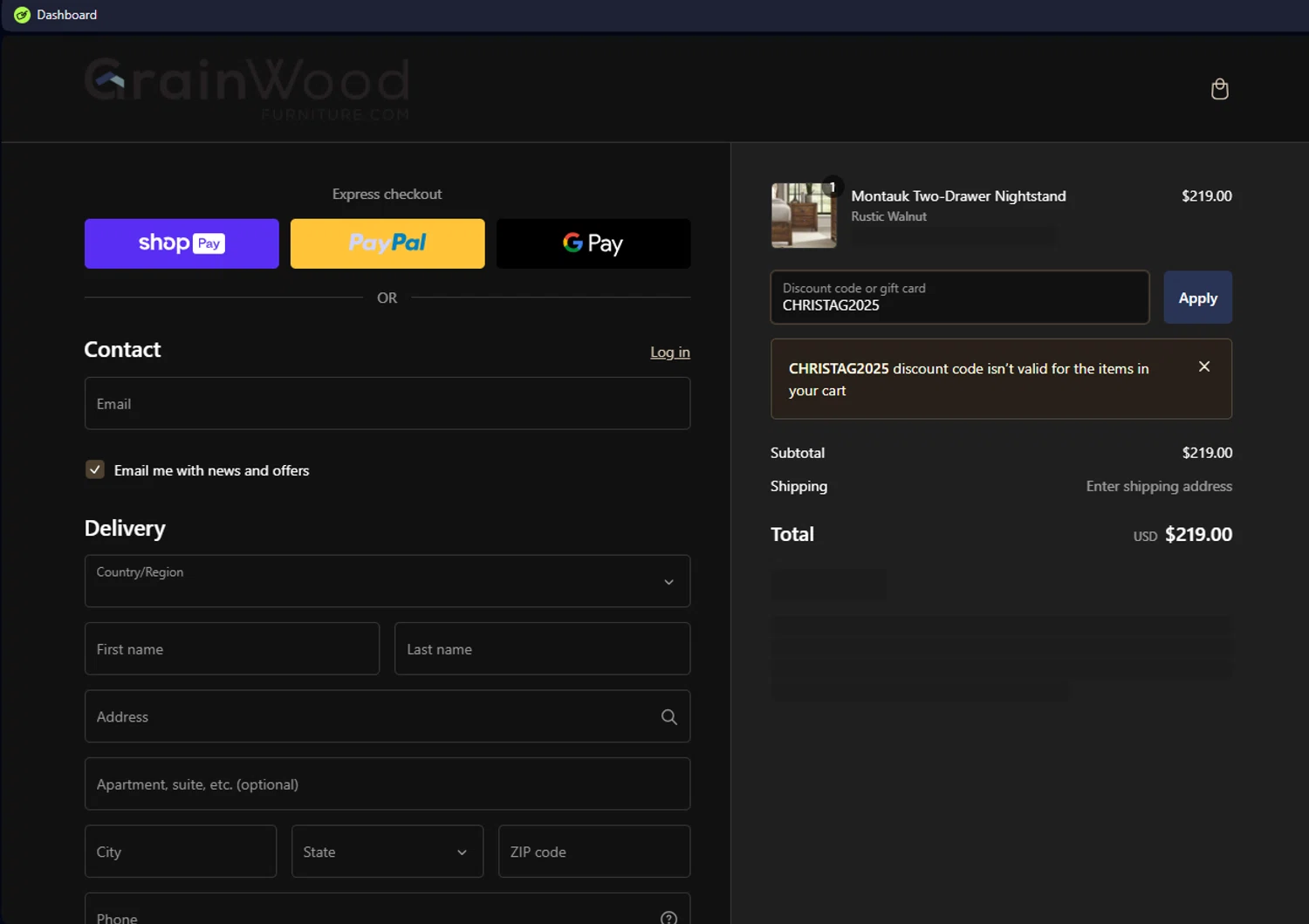This screenshot has height=924, width=1309.
Task: Click the CHRISTAG2025 invalid code error text
Action: 969,380
